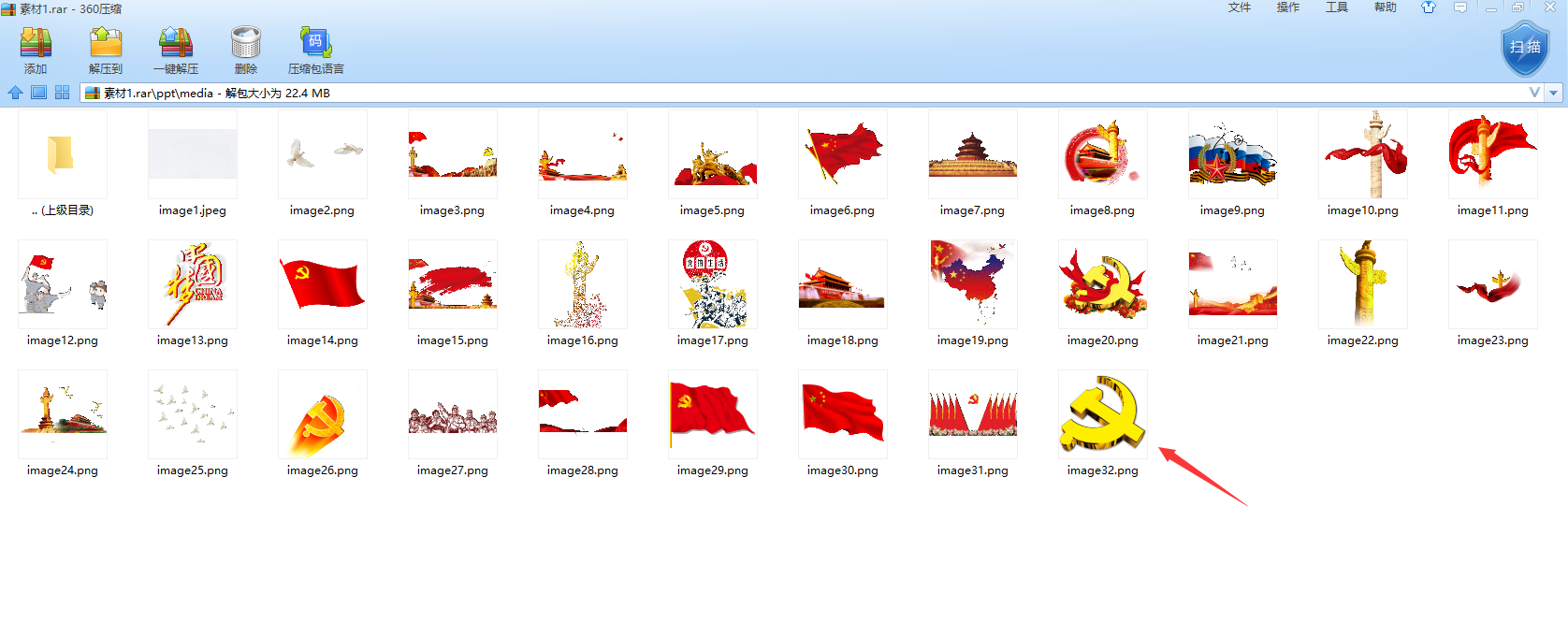Open the 文件 menu
1568x622 pixels.
(x=1240, y=7)
